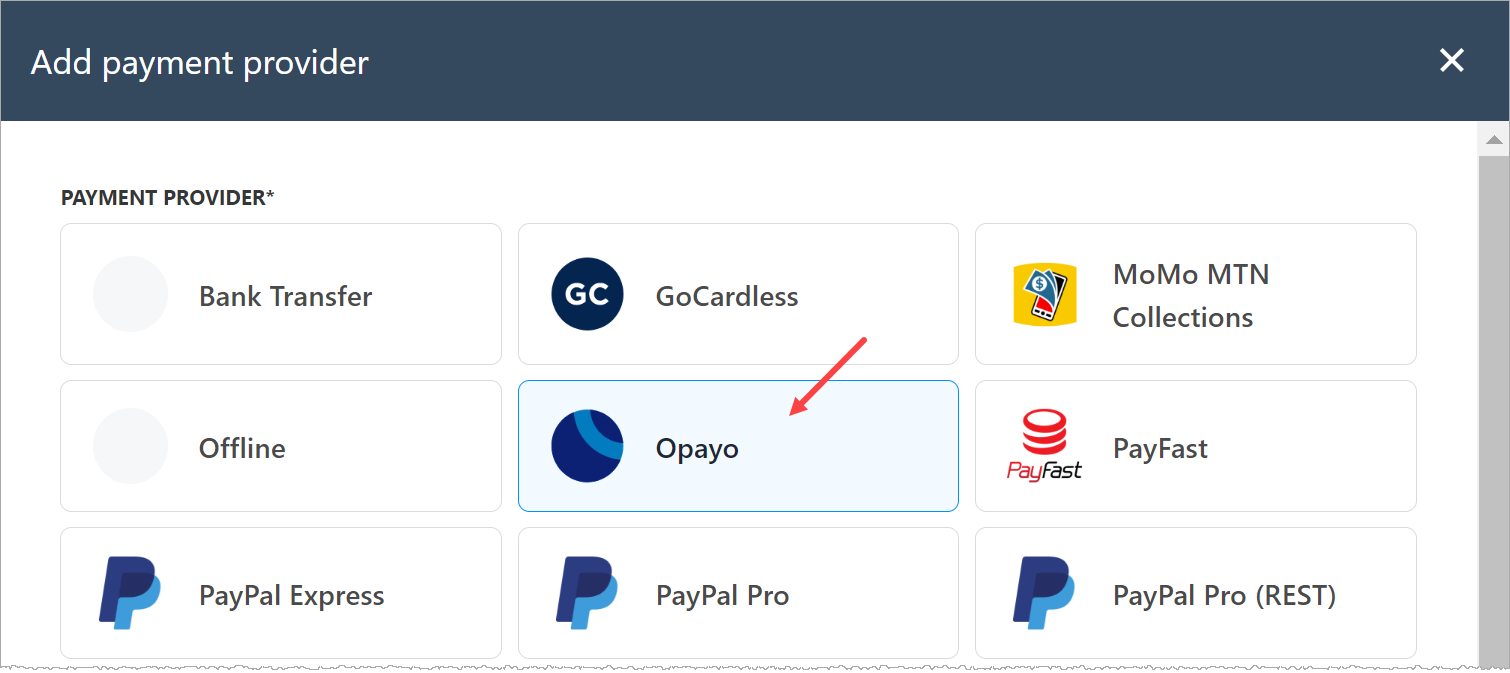The height and width of the screenshot is (673, 1510).
Task: Click the PayPal Express logo icon
Action: (x=130, y=593)
